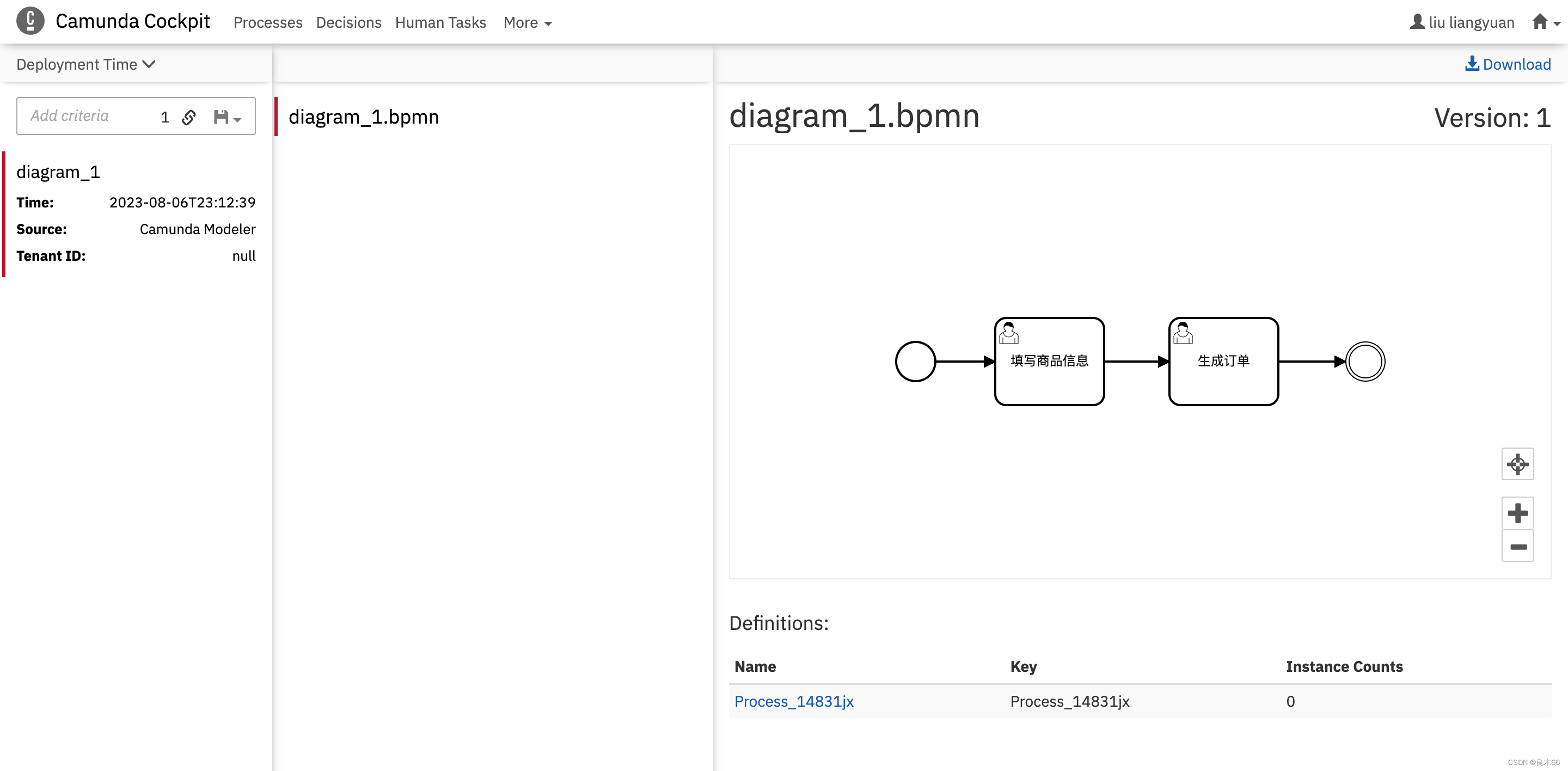Toggle the Deployment Time sort direction
This screenshot has width=1568, height=771.
pyautogui.click(x=150, y=63)
